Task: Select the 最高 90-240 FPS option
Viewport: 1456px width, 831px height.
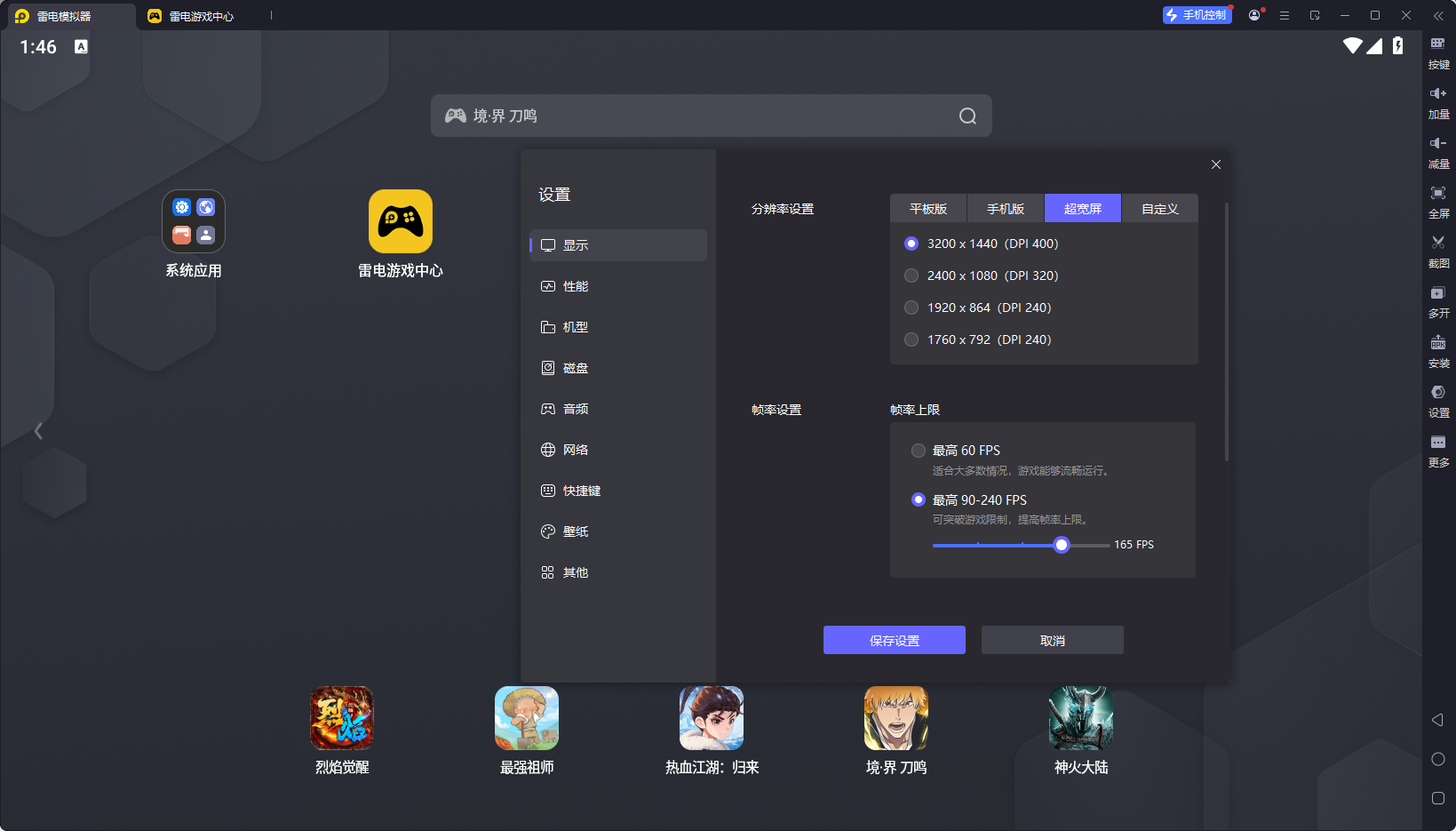Action: click(919, 499)
